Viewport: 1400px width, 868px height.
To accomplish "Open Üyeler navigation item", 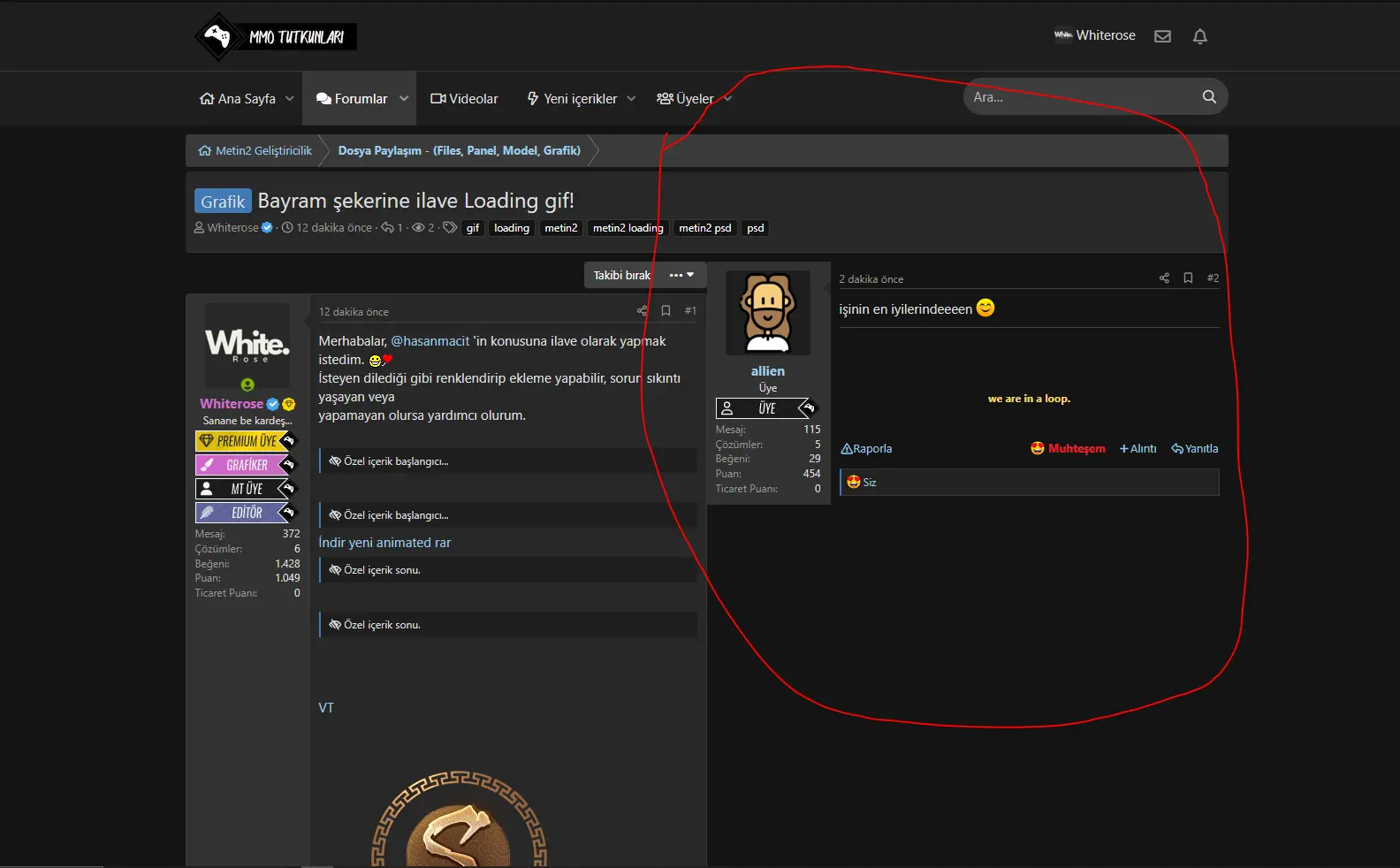I will click(685, 99).
